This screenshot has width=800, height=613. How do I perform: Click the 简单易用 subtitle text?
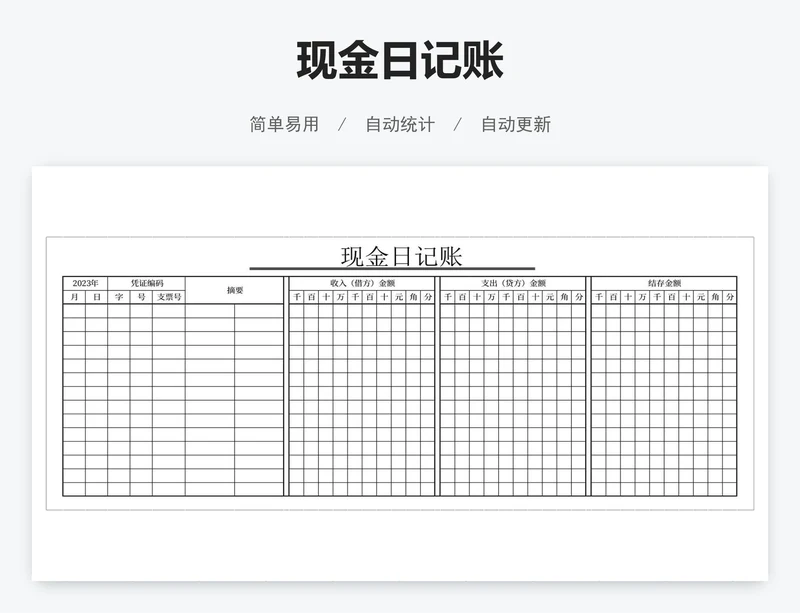pos(284,124)
